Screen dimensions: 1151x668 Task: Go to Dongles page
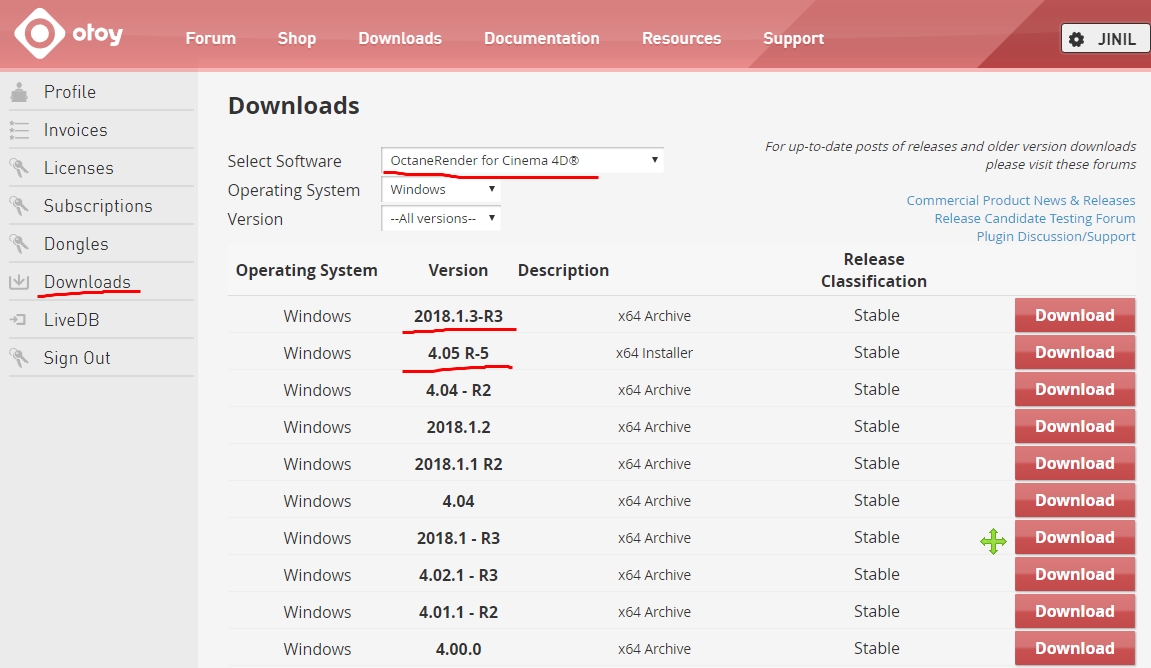pyautogui.click(x=76, y=244)
